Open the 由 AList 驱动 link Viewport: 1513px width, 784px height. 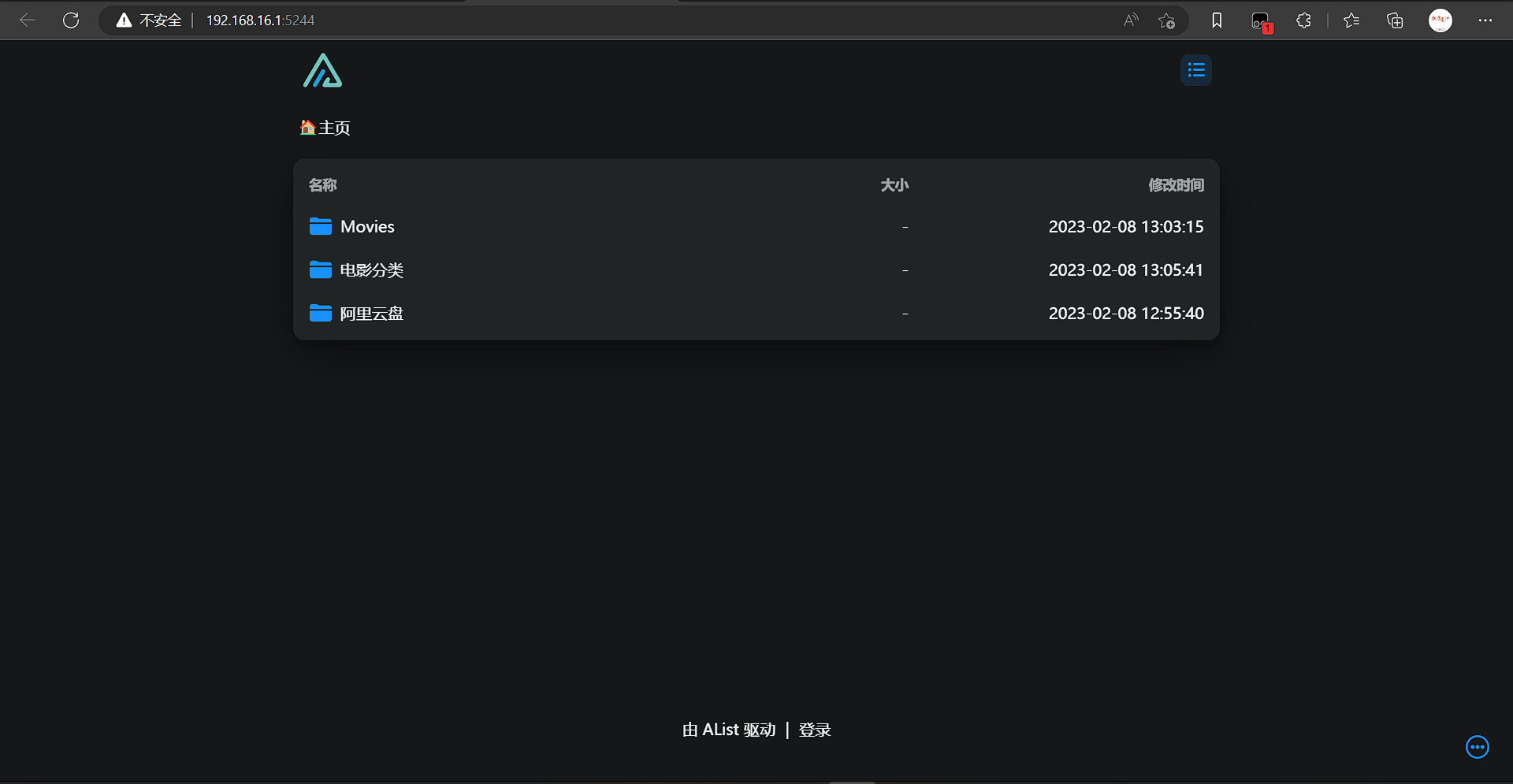tap(729, 730)
